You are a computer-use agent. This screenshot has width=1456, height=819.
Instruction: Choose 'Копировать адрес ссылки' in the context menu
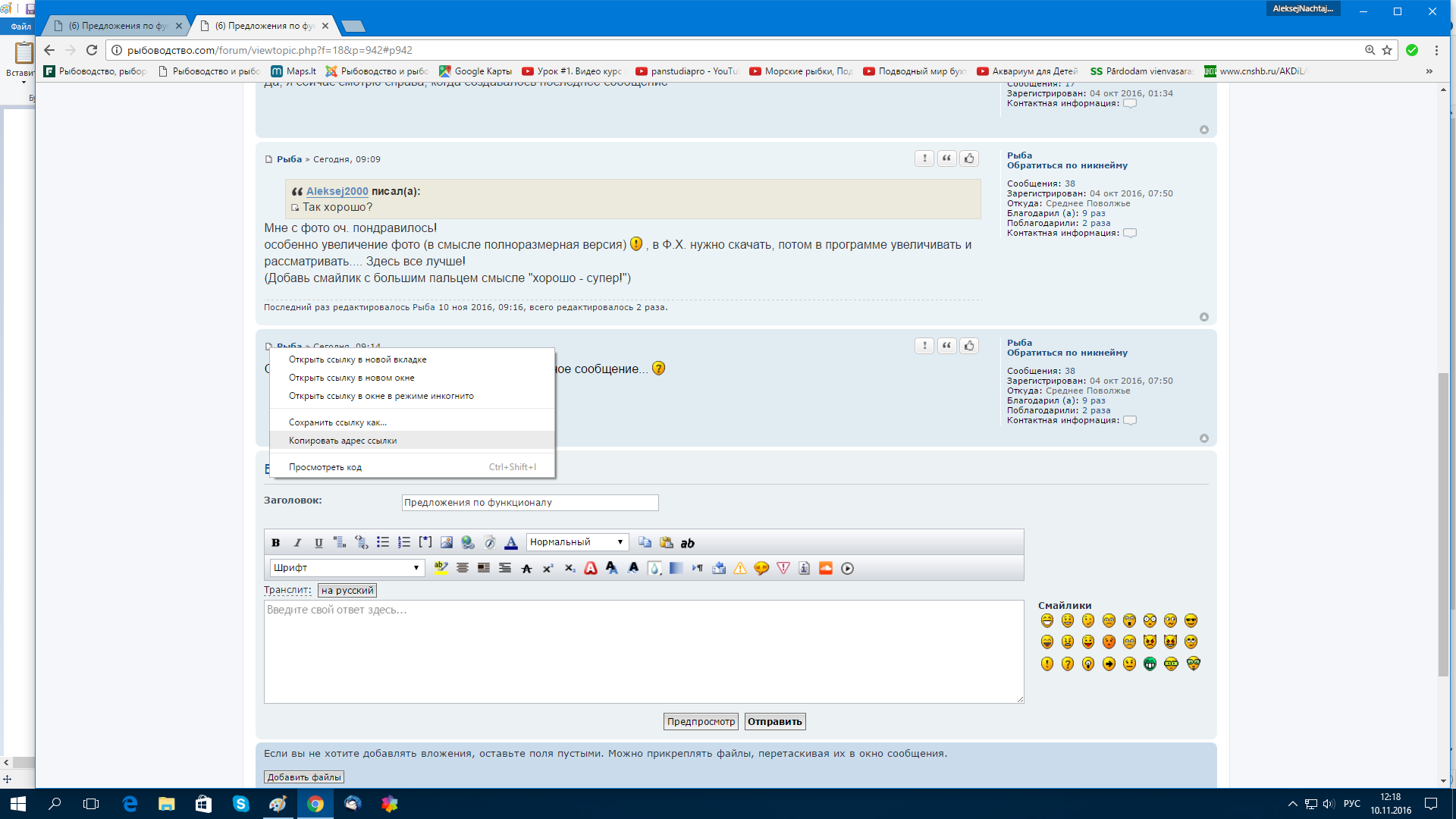click(x=343, y=441)
